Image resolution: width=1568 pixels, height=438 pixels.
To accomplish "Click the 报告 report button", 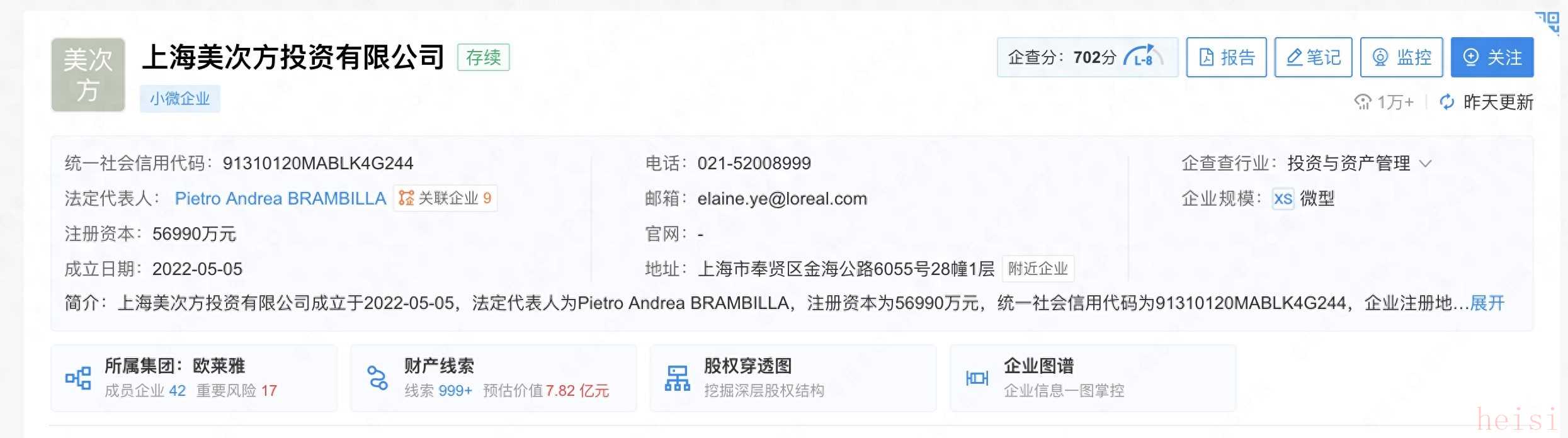I will tap(1226, 57).
